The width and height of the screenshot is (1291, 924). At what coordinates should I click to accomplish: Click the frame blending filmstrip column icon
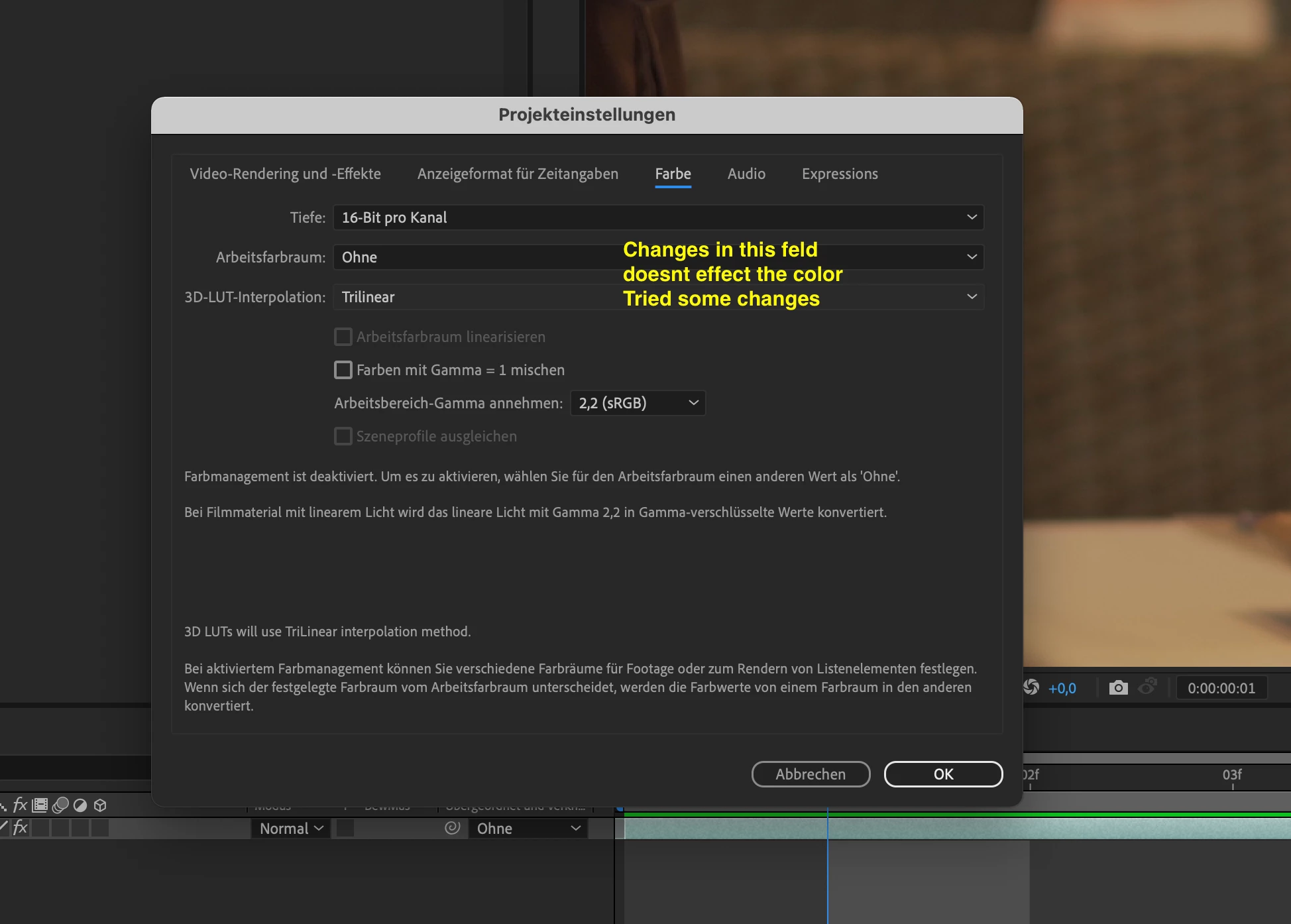40,805
